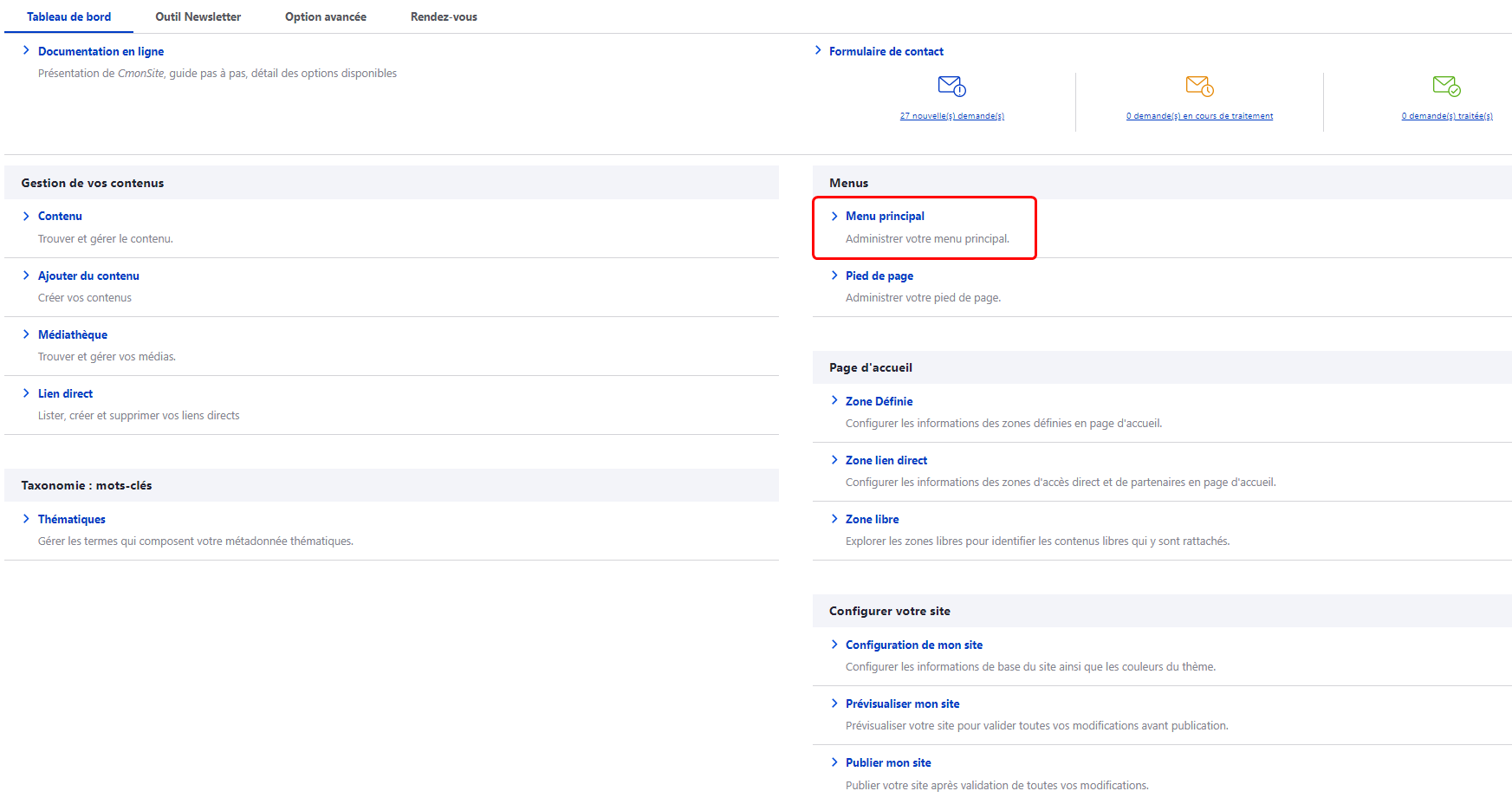The width and height of the screenshot is (1512, 804).
Task: Click the chevron beside Zone Définie
Action: [834, 401]
